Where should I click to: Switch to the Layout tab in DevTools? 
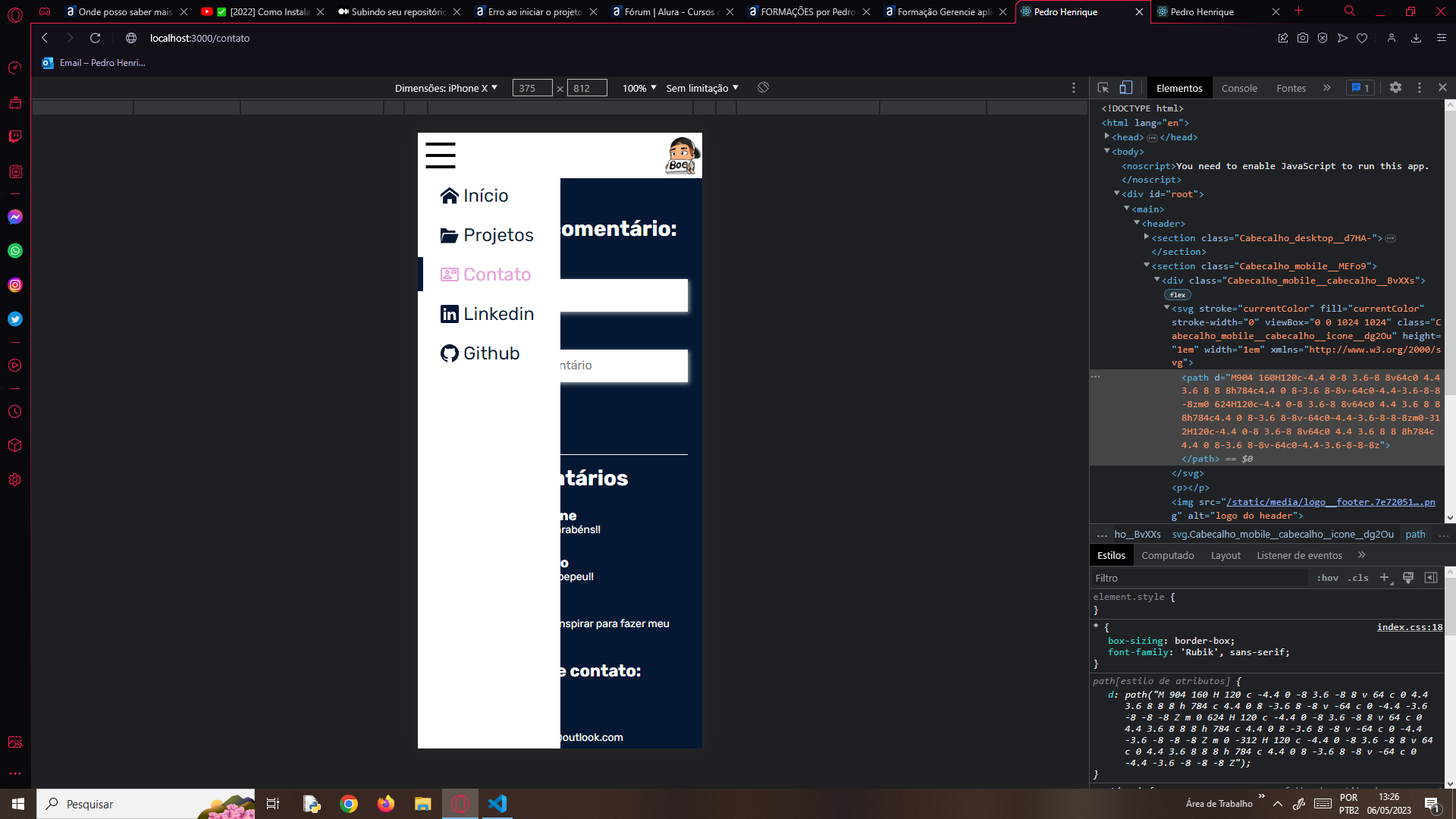(x=1224, y=555)
